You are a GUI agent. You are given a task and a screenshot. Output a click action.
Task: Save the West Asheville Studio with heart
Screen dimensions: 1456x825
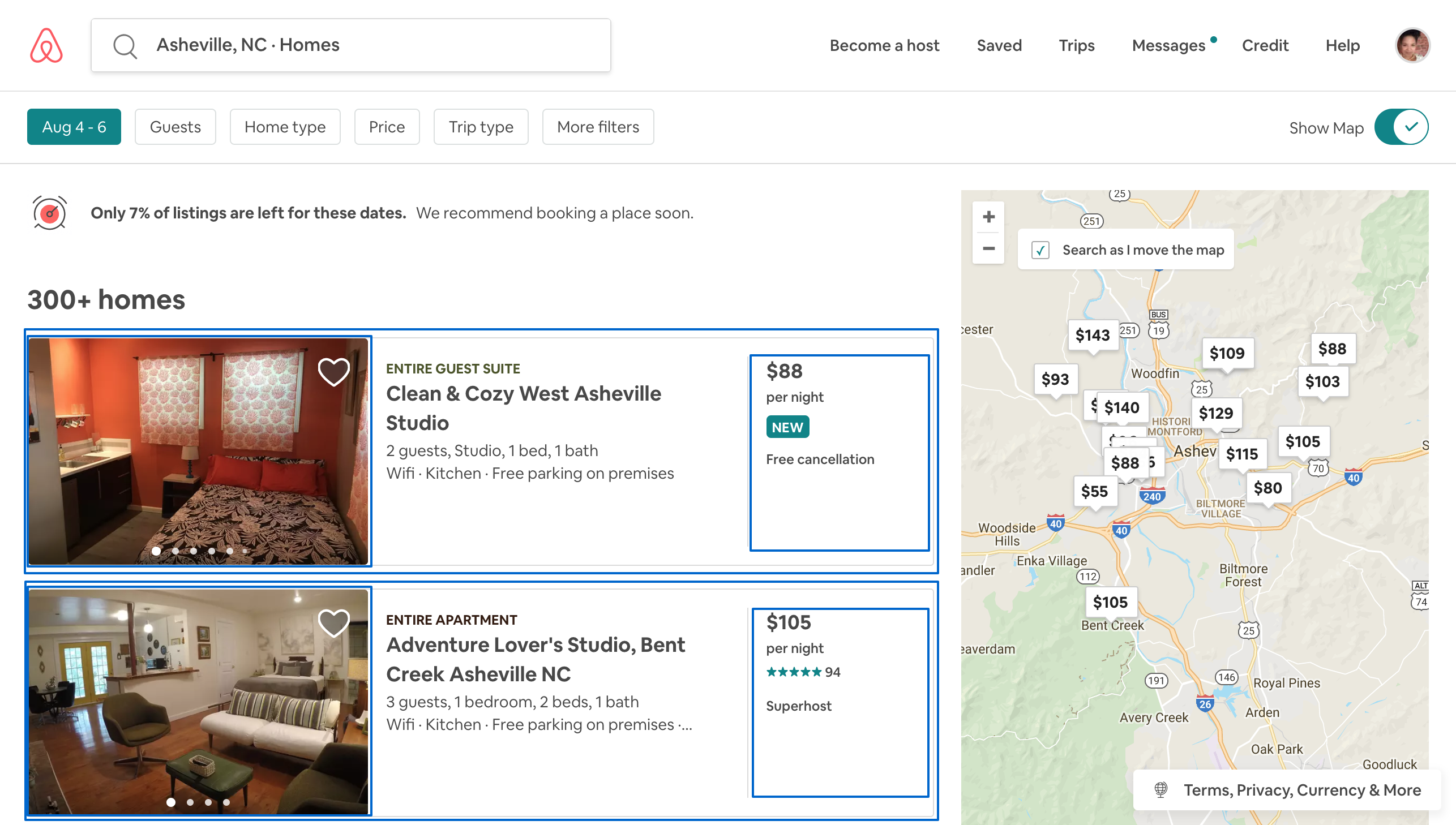(333, 372)
